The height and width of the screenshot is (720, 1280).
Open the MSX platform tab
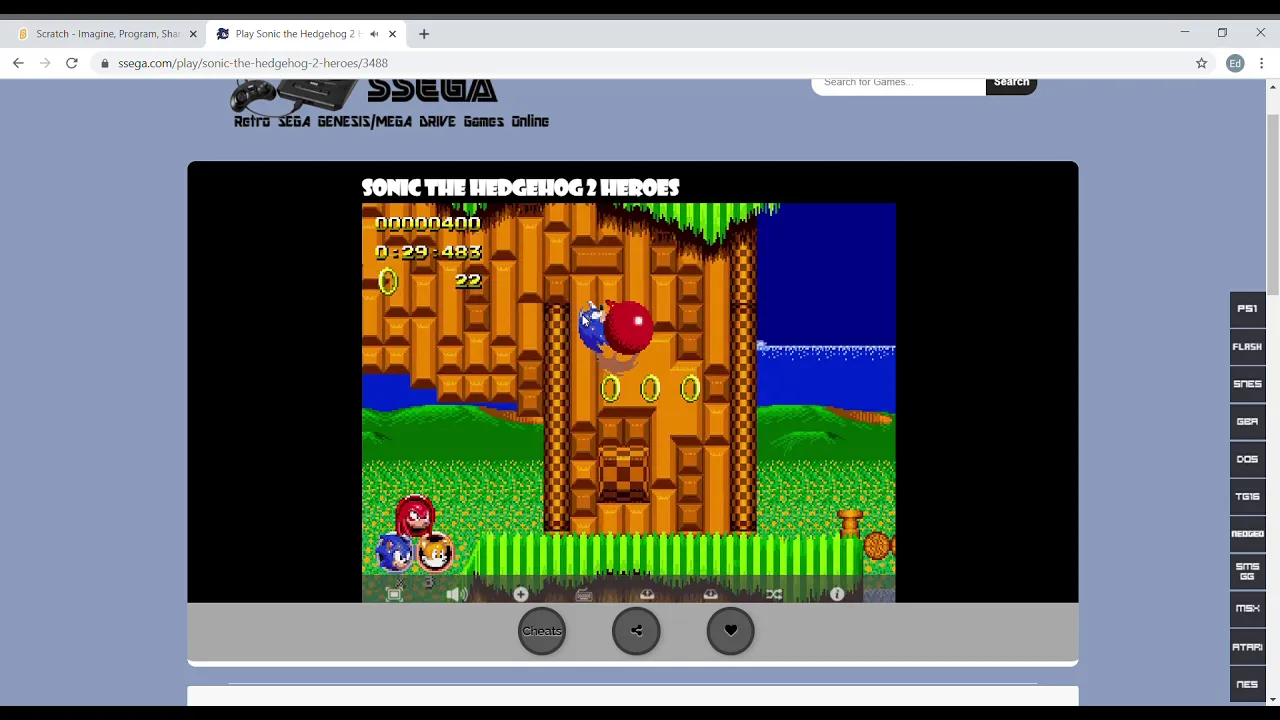click(1247, 609)
